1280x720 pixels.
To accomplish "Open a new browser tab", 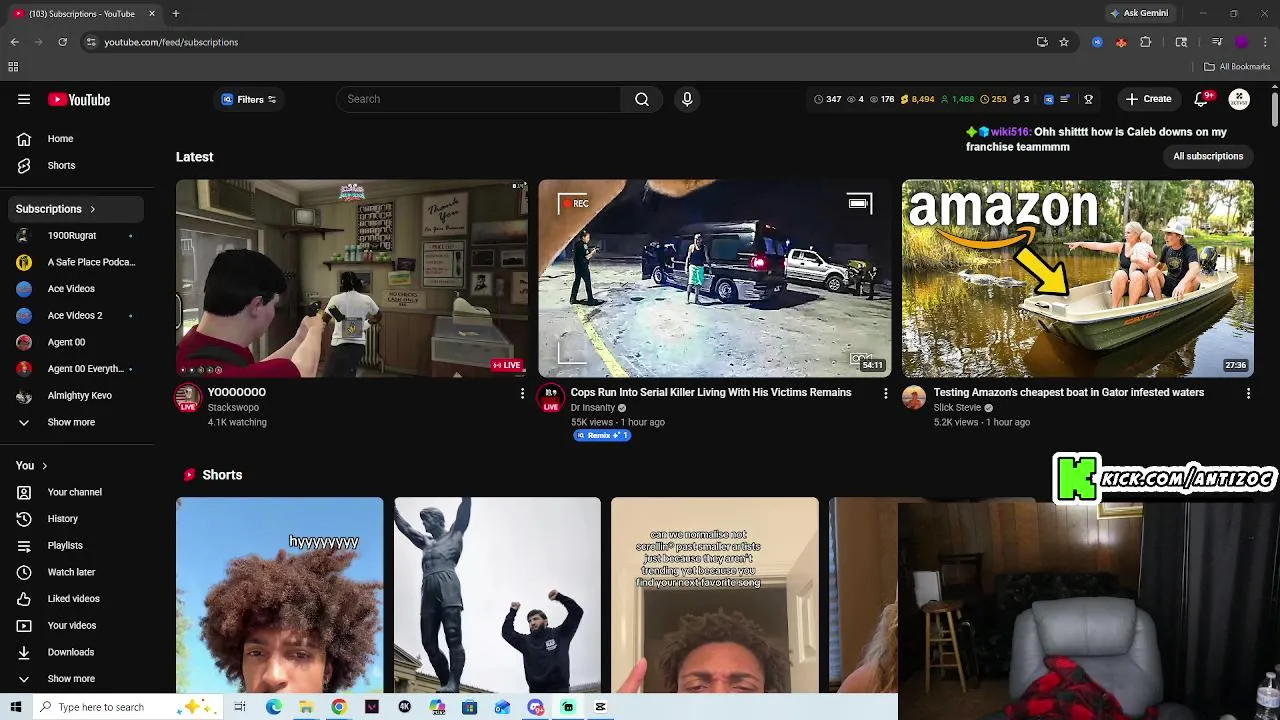I will click(175, 13).
